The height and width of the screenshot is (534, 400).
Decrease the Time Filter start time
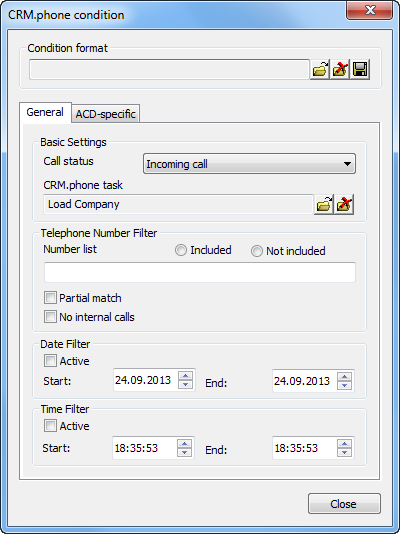point(185,452)
